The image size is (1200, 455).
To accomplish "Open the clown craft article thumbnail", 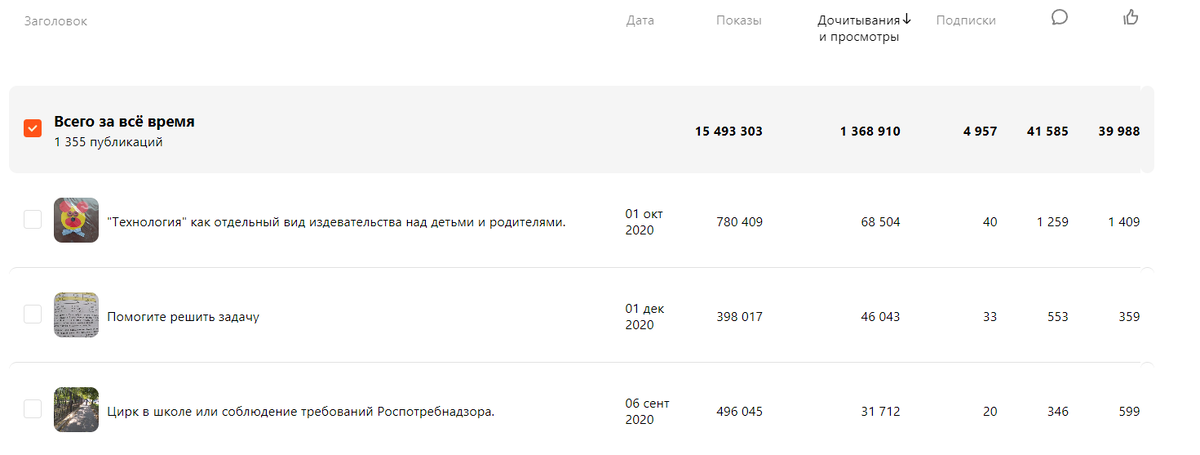I will coord(76,221).
